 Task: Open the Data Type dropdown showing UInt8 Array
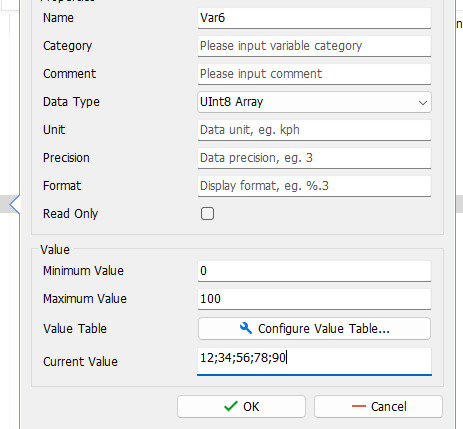pos(314,102)
